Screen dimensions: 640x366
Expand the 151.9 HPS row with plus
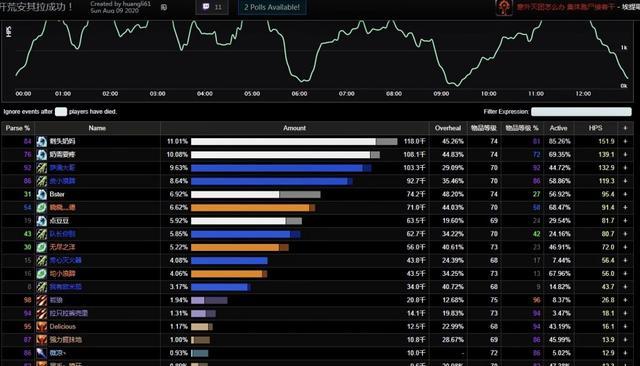pyautogui.click(x=625, y=142)
